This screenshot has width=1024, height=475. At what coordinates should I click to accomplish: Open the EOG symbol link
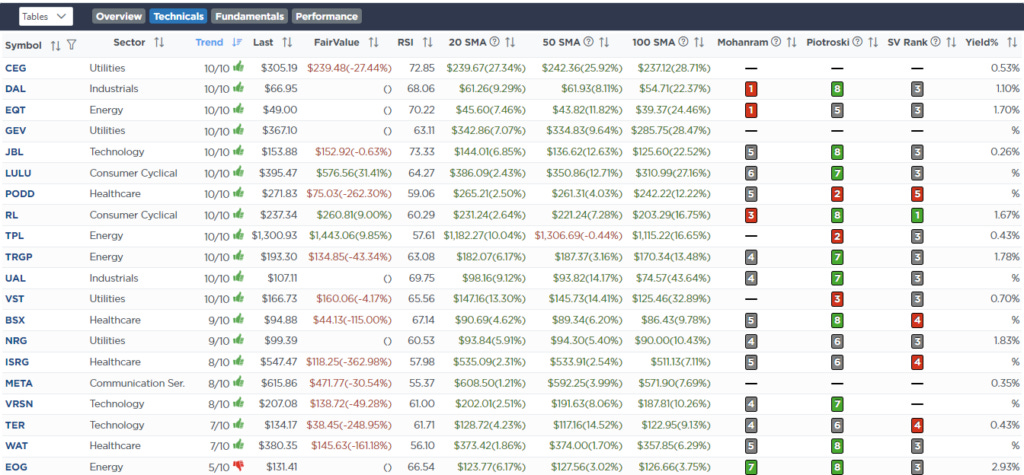coord(15,467)
